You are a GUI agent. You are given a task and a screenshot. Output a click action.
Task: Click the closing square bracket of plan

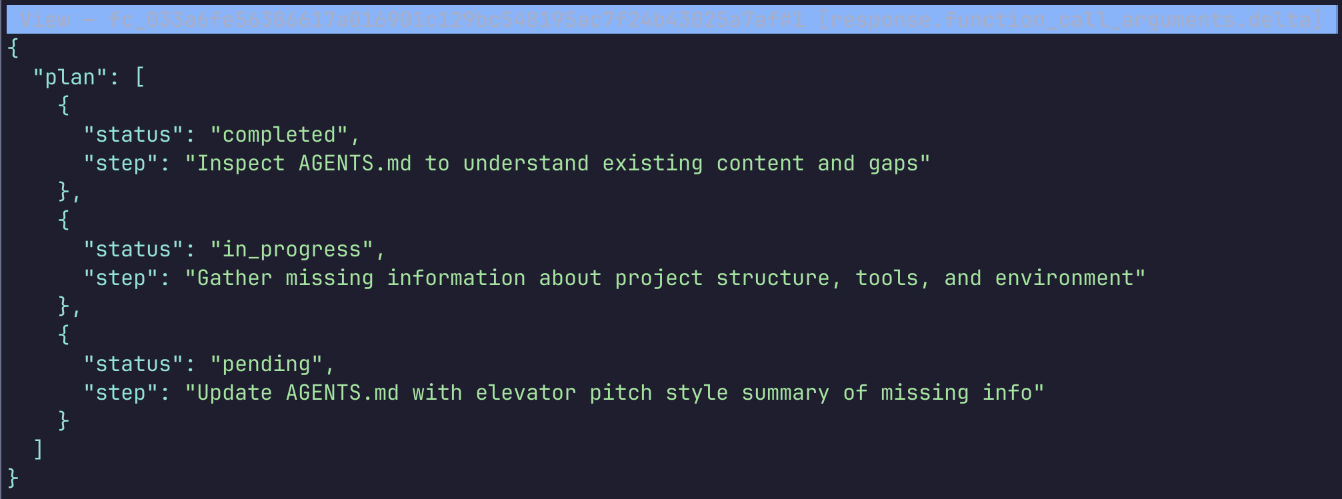(38, 450)
